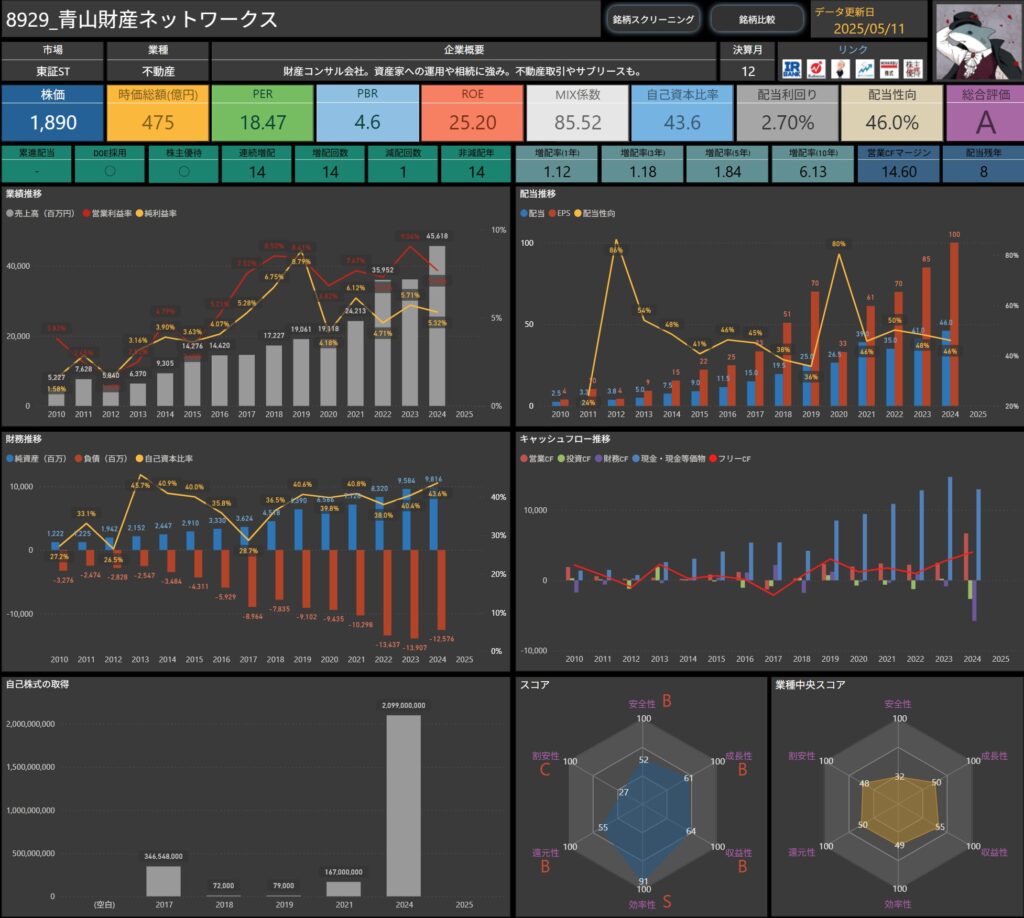Click the 2023 liabilities bar labeled -13,907

(x=414, y=594)
